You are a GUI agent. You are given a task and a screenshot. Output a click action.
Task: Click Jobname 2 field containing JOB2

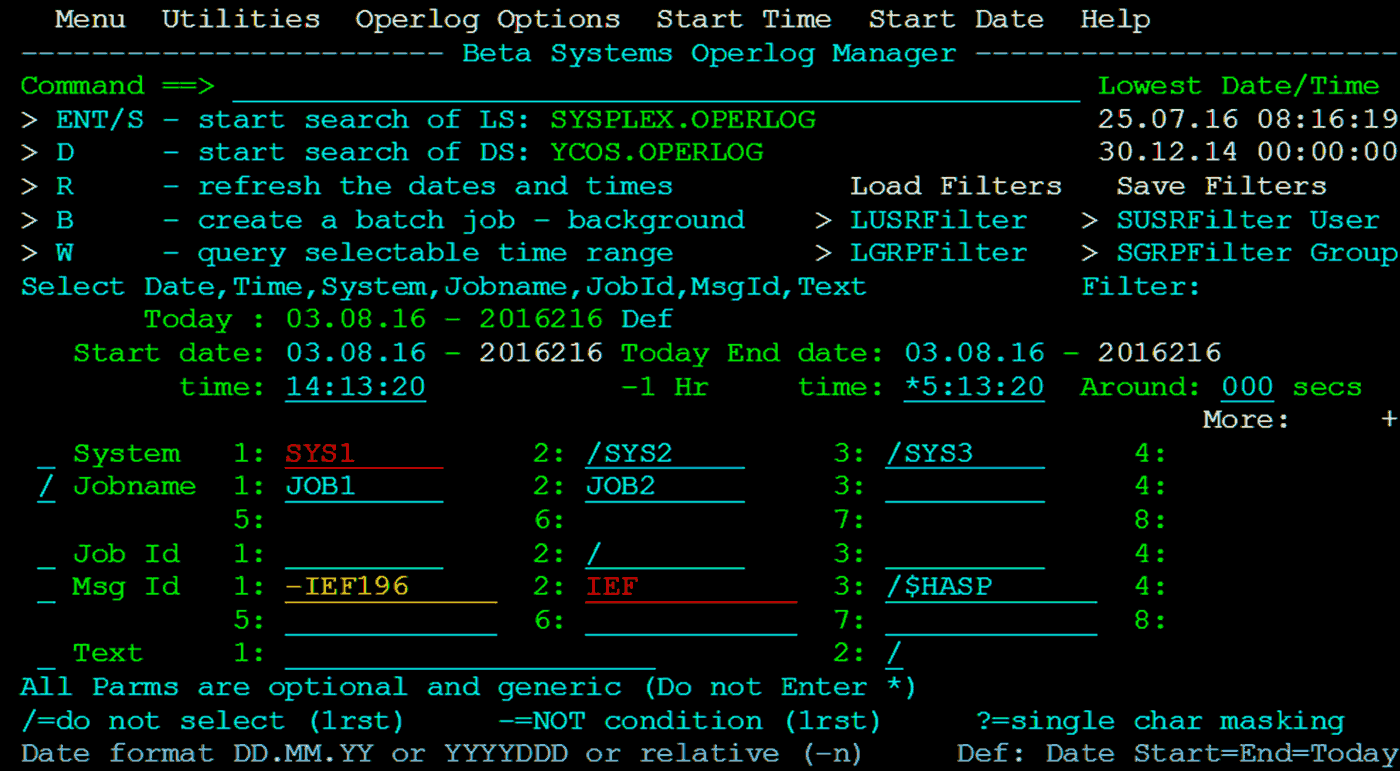[665, 487]
